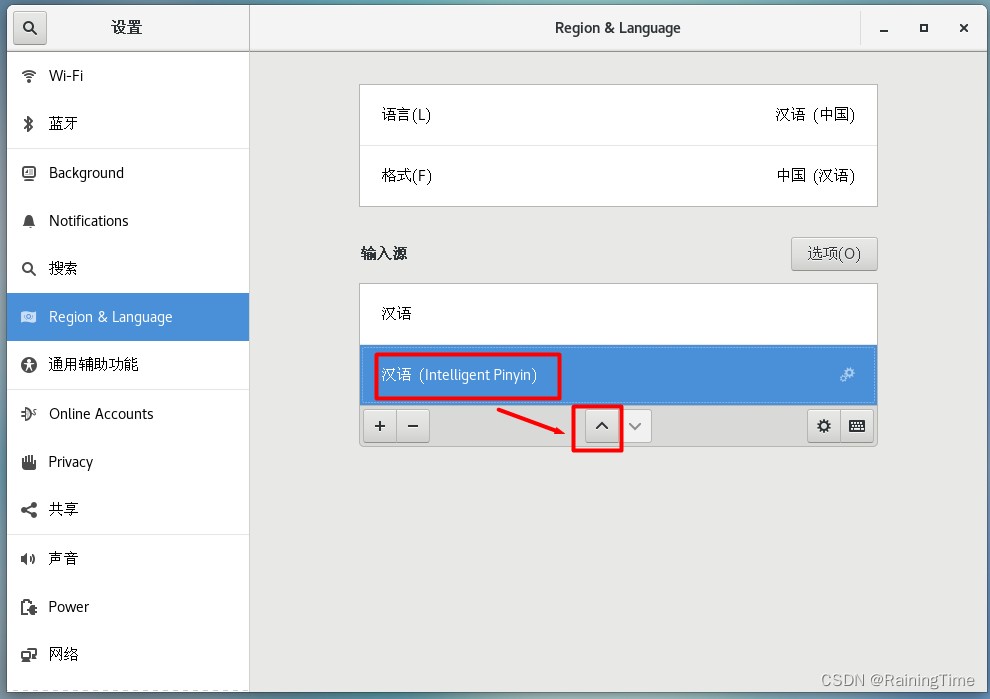Add an input source with plus button

click(x=380, y=426)
